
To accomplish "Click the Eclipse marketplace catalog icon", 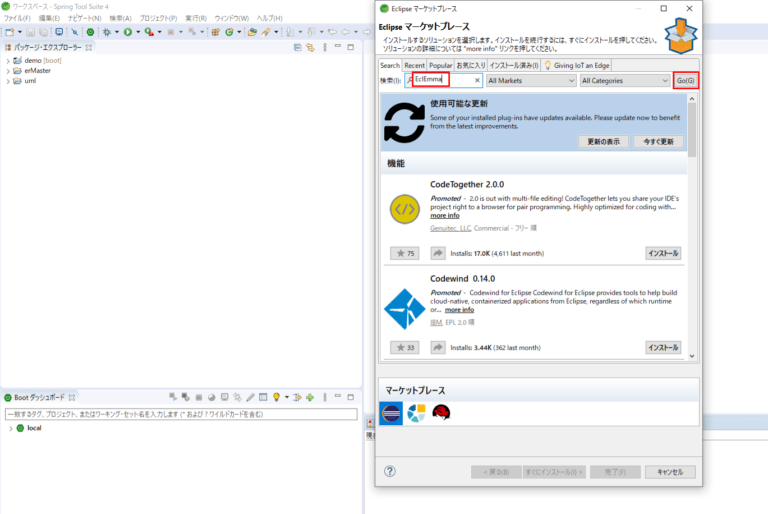I will (391, 413).
